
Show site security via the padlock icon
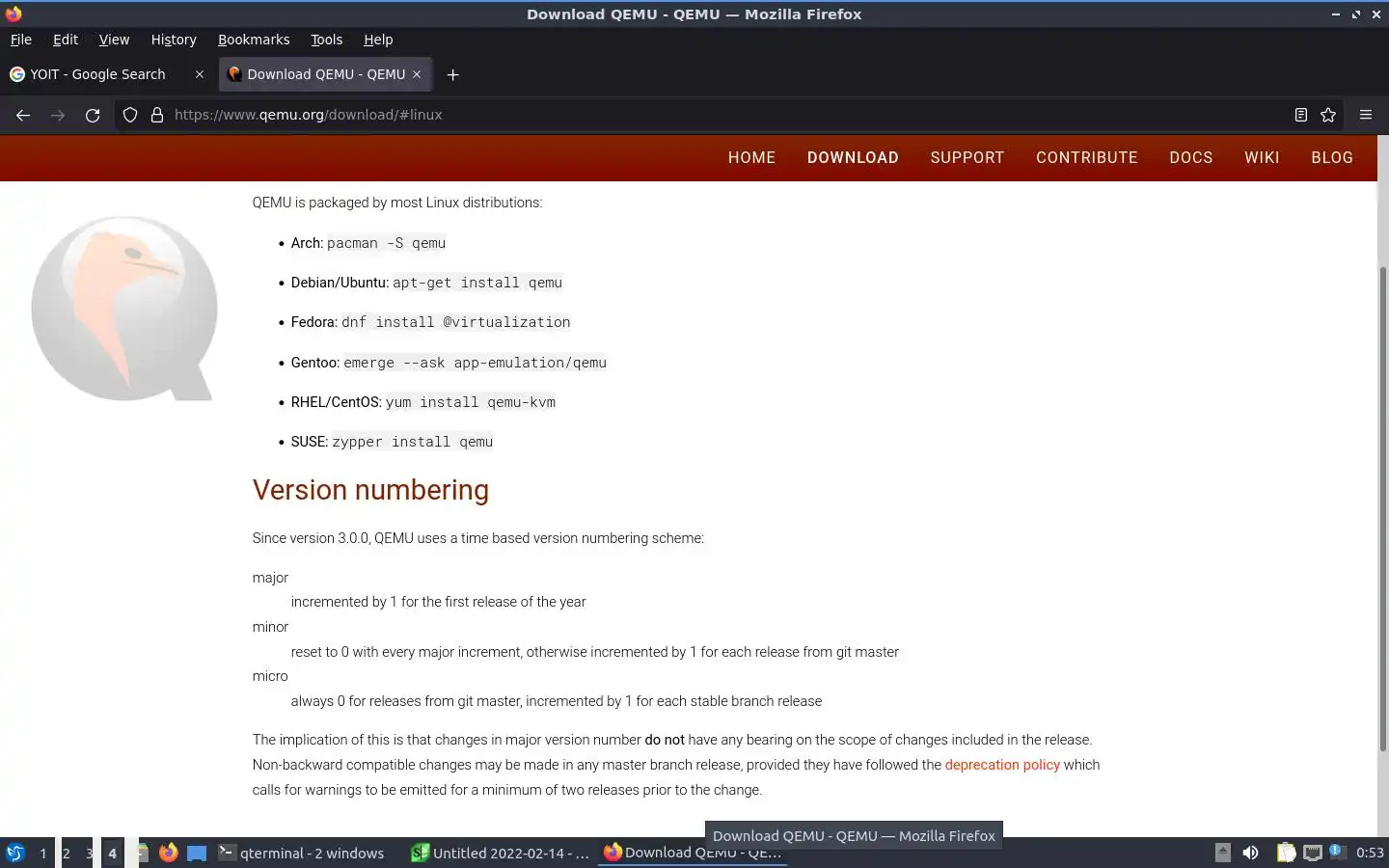[x=157, y=115]
